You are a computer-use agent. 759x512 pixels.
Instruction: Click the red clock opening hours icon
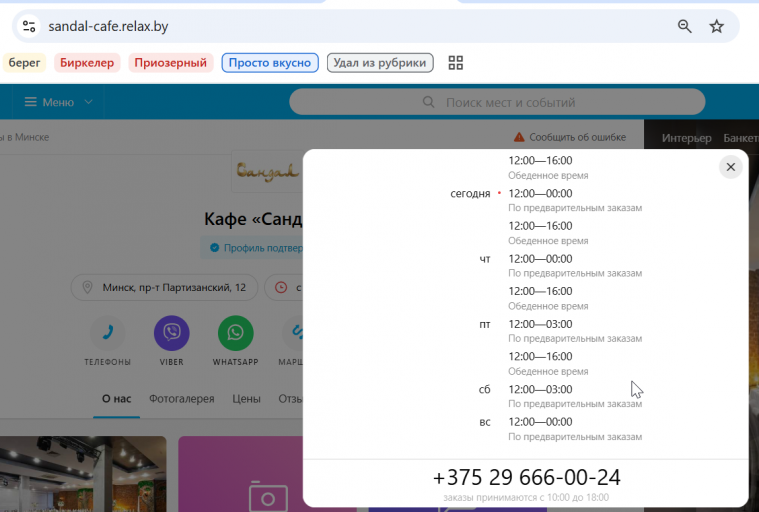281,287
